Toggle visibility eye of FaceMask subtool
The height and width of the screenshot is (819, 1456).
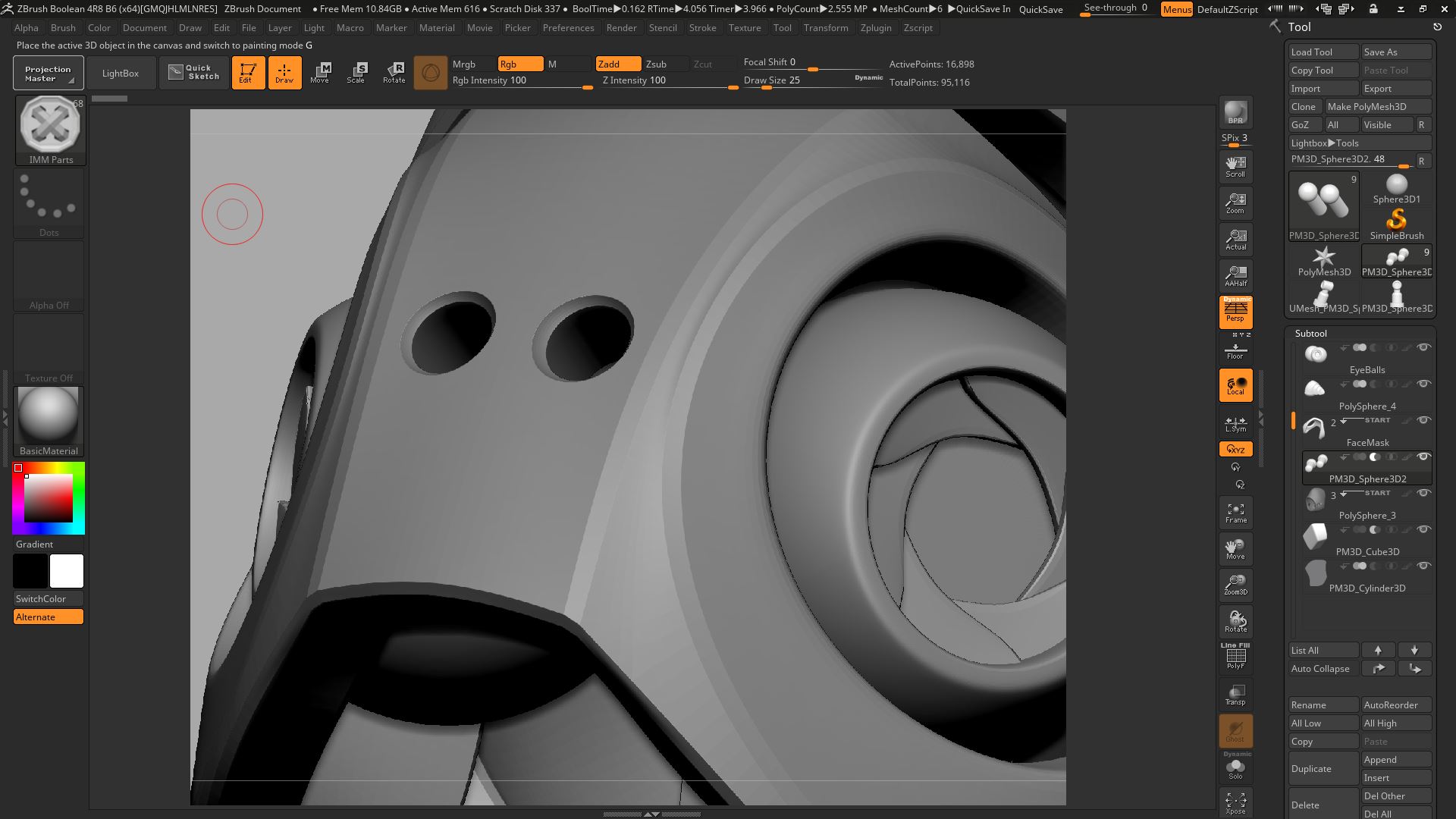(1424, 420)
